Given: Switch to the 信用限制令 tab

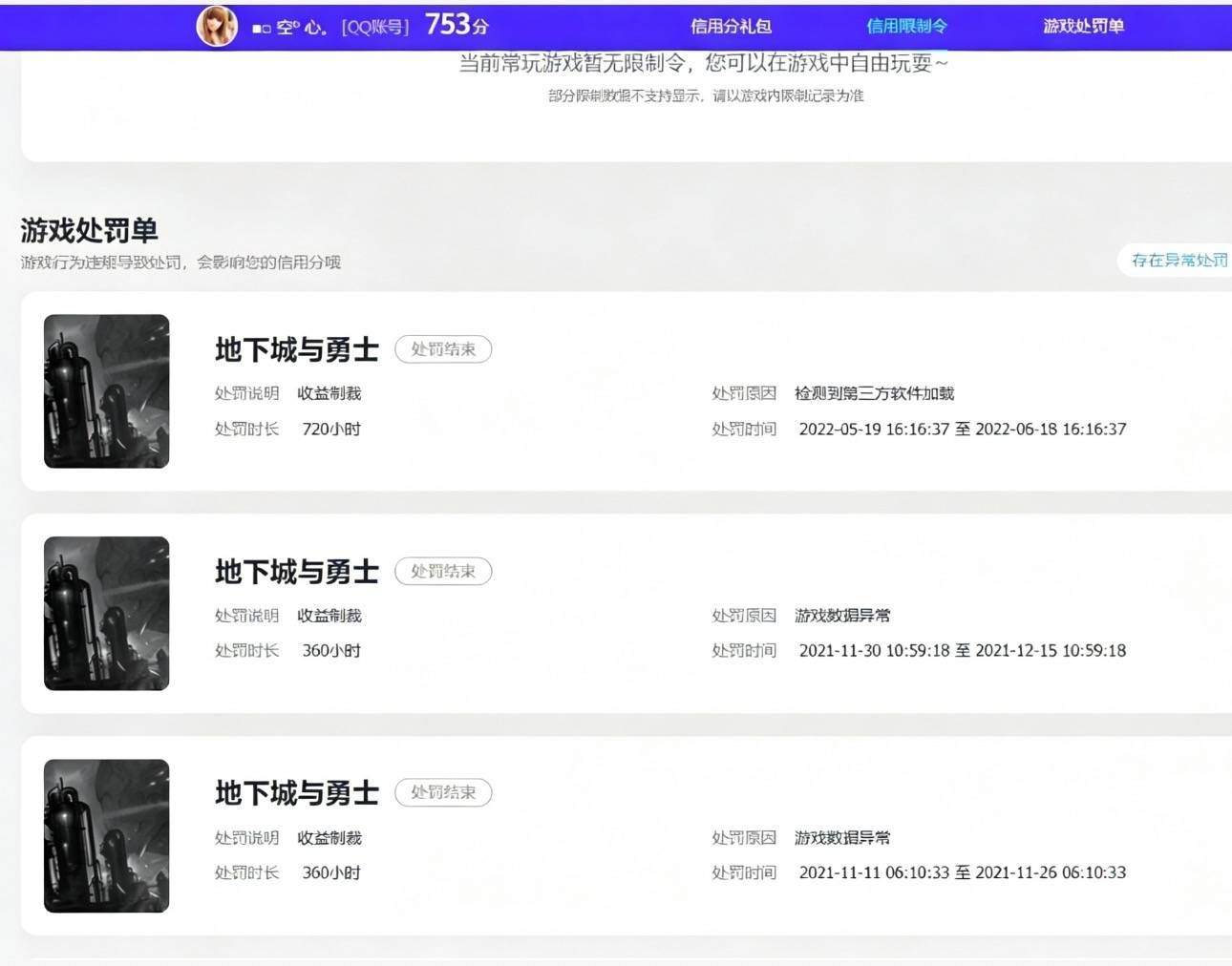Looking at the screenshot, I should (906, 26).
